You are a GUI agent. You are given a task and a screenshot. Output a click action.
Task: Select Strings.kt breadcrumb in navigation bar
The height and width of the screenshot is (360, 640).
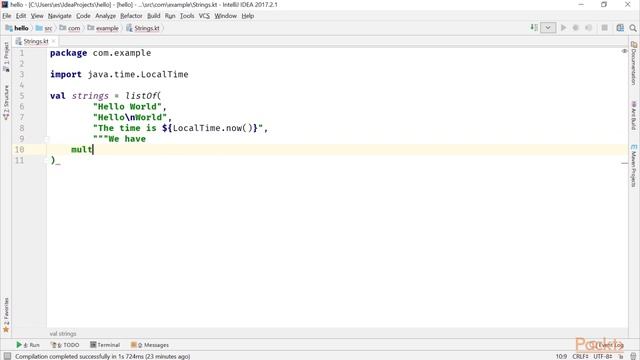click(143, 28)
